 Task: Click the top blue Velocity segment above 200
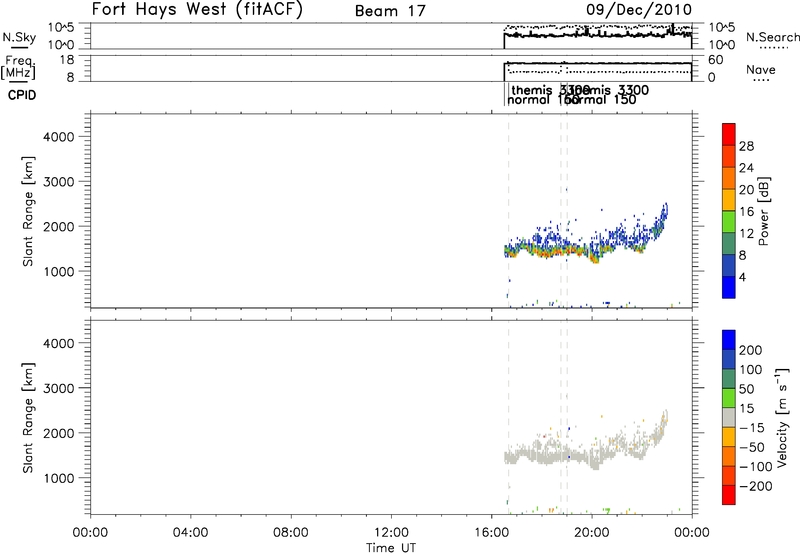729,340
